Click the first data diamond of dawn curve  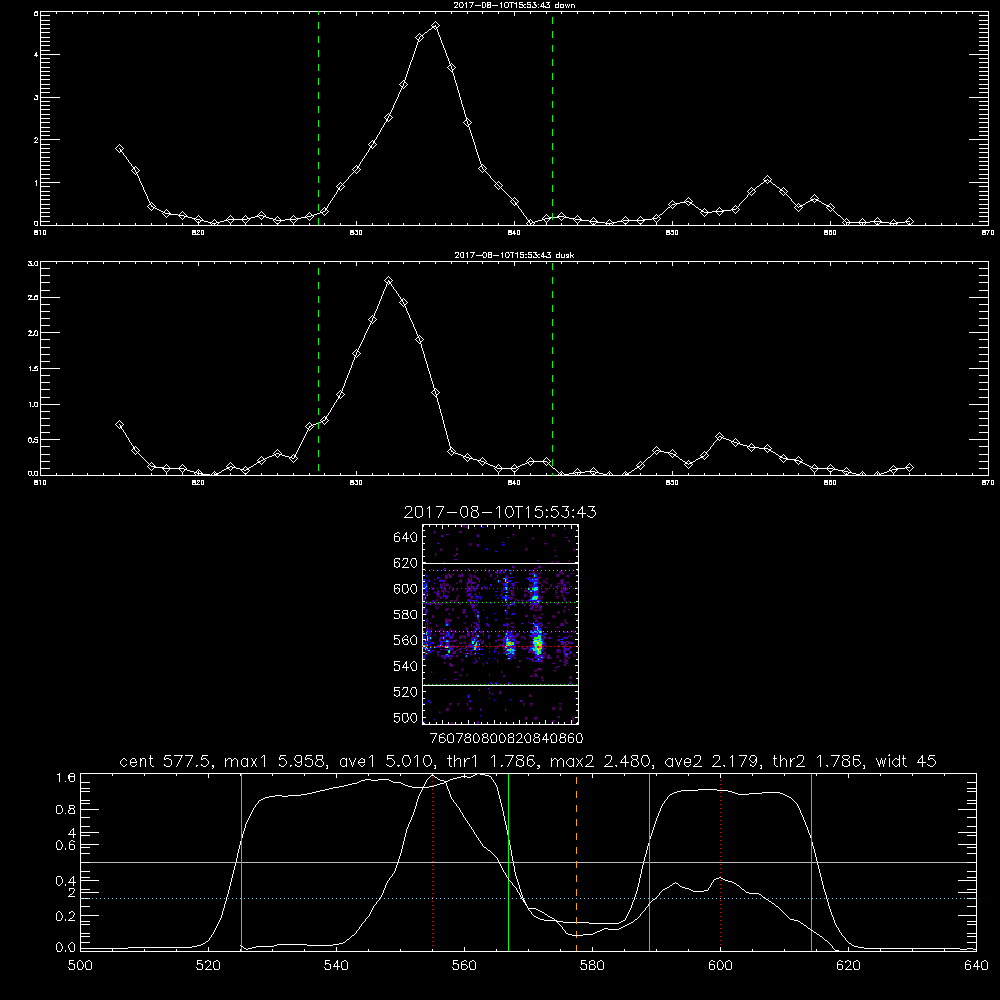pos(119,149)
